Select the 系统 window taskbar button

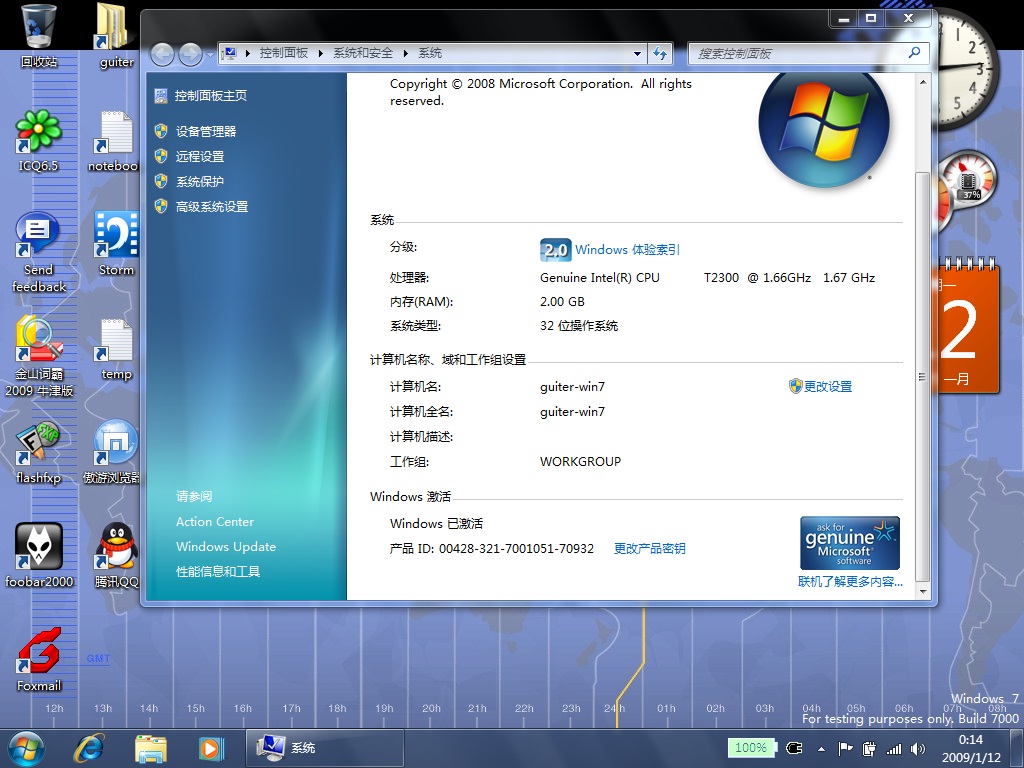pos(325,748)
